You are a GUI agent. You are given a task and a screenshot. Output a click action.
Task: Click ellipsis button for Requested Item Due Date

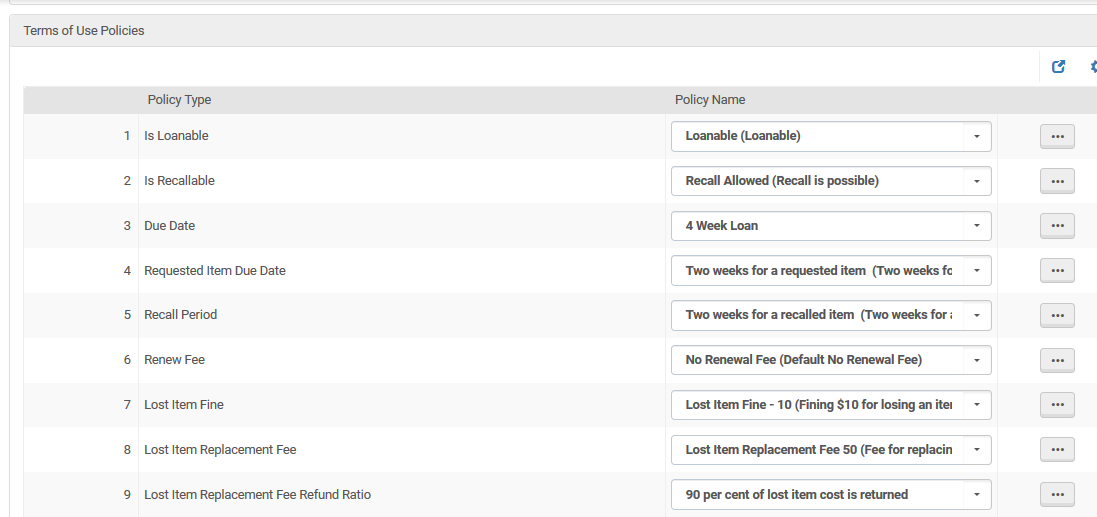[1057, 271]
